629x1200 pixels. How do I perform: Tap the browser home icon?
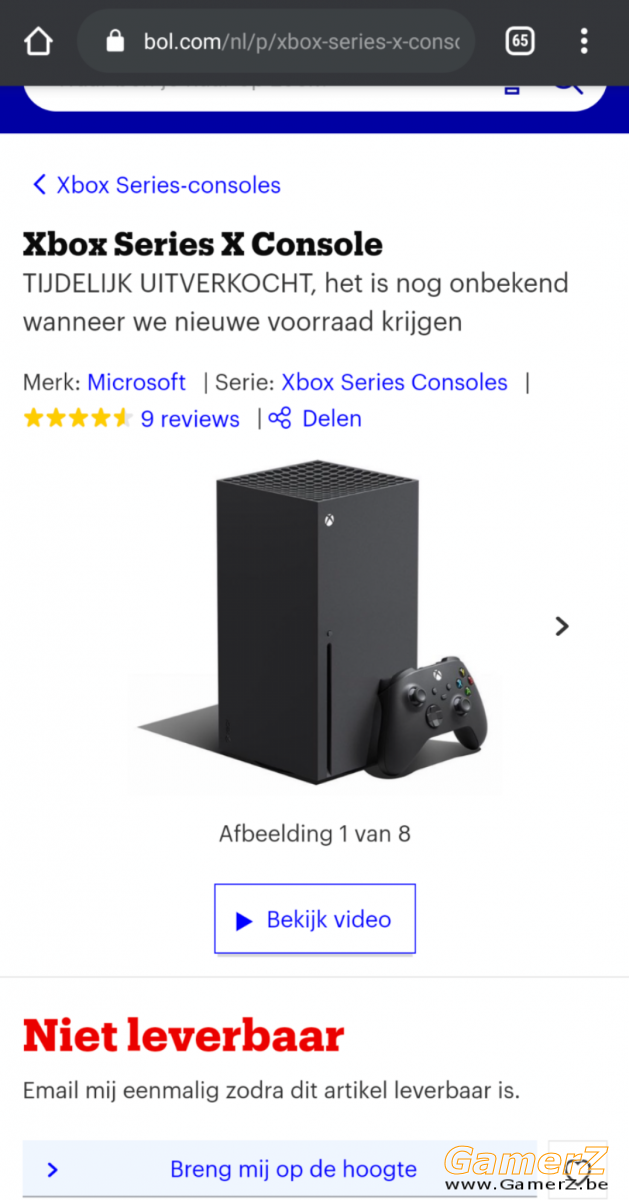(38, 41)
